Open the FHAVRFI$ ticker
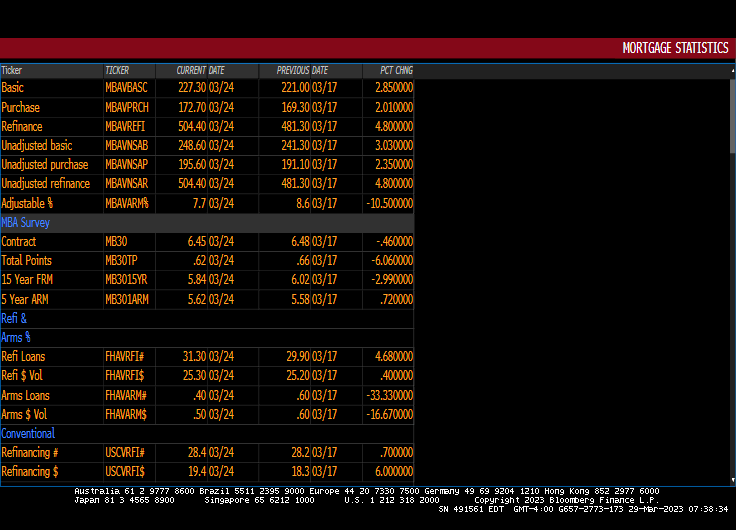This screenshot has height=530, width=736. click(x=126, y=376)
